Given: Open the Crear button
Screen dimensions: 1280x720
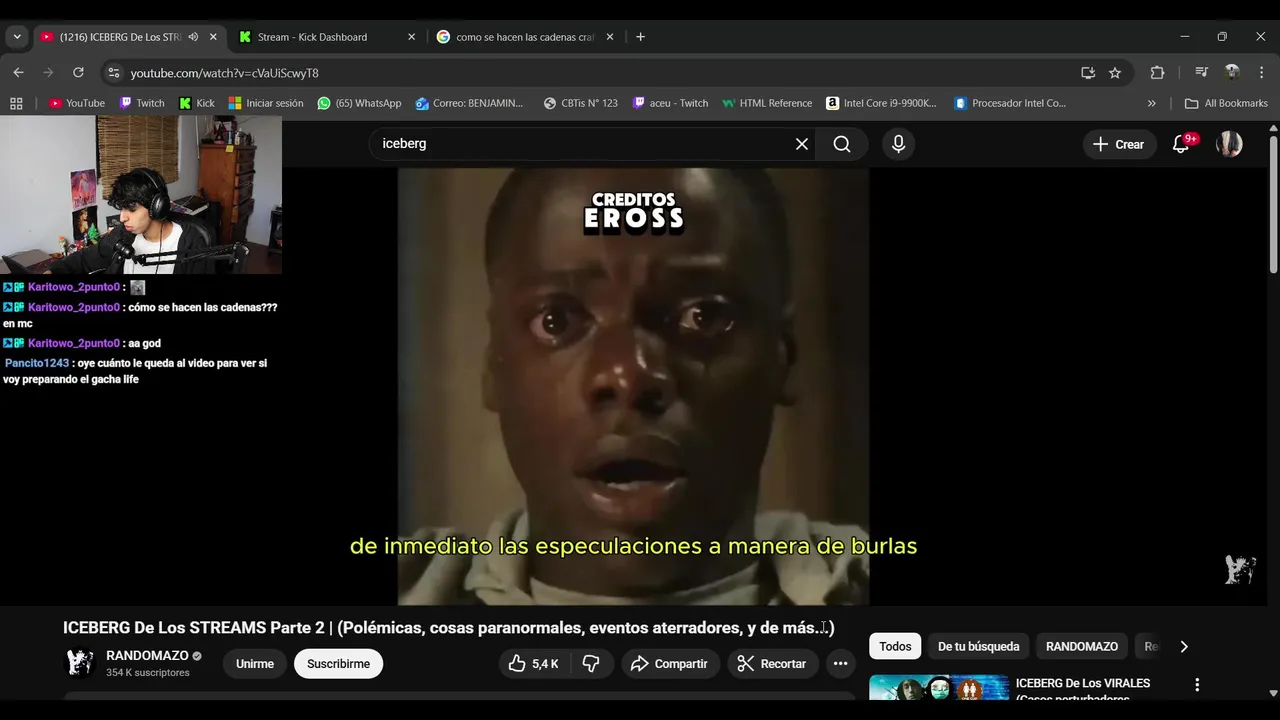Looking at the screenshot, I should [x=1119, y=144].
